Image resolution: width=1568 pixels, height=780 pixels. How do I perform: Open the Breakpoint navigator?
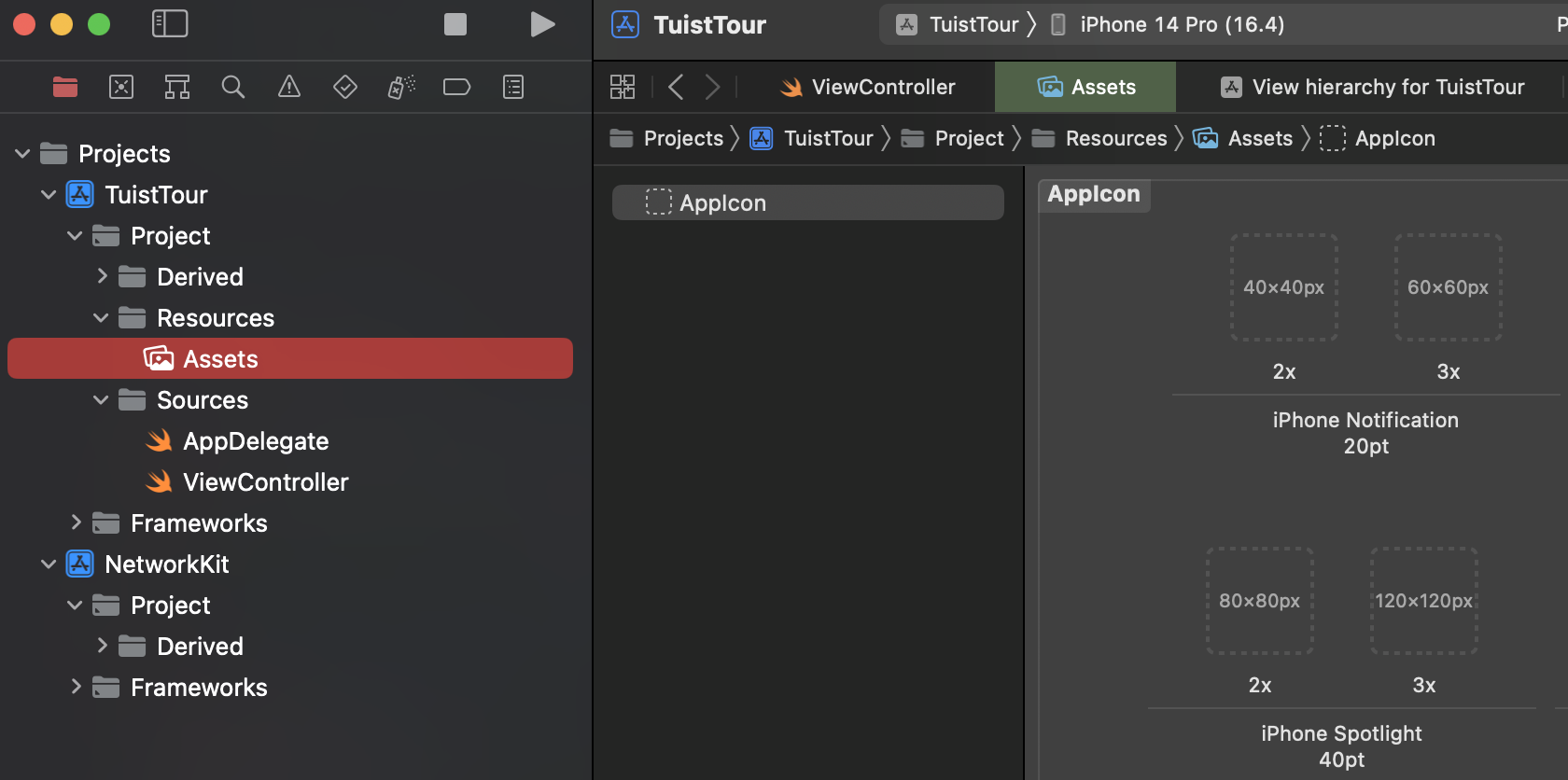(x=456, y=87)
